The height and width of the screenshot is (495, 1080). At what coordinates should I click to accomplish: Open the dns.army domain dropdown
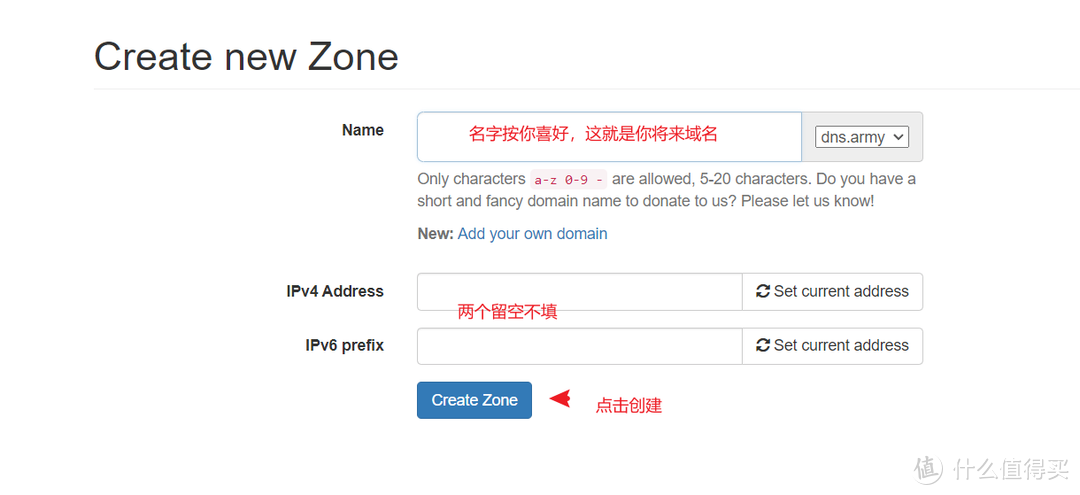click(x=862, y=137)
